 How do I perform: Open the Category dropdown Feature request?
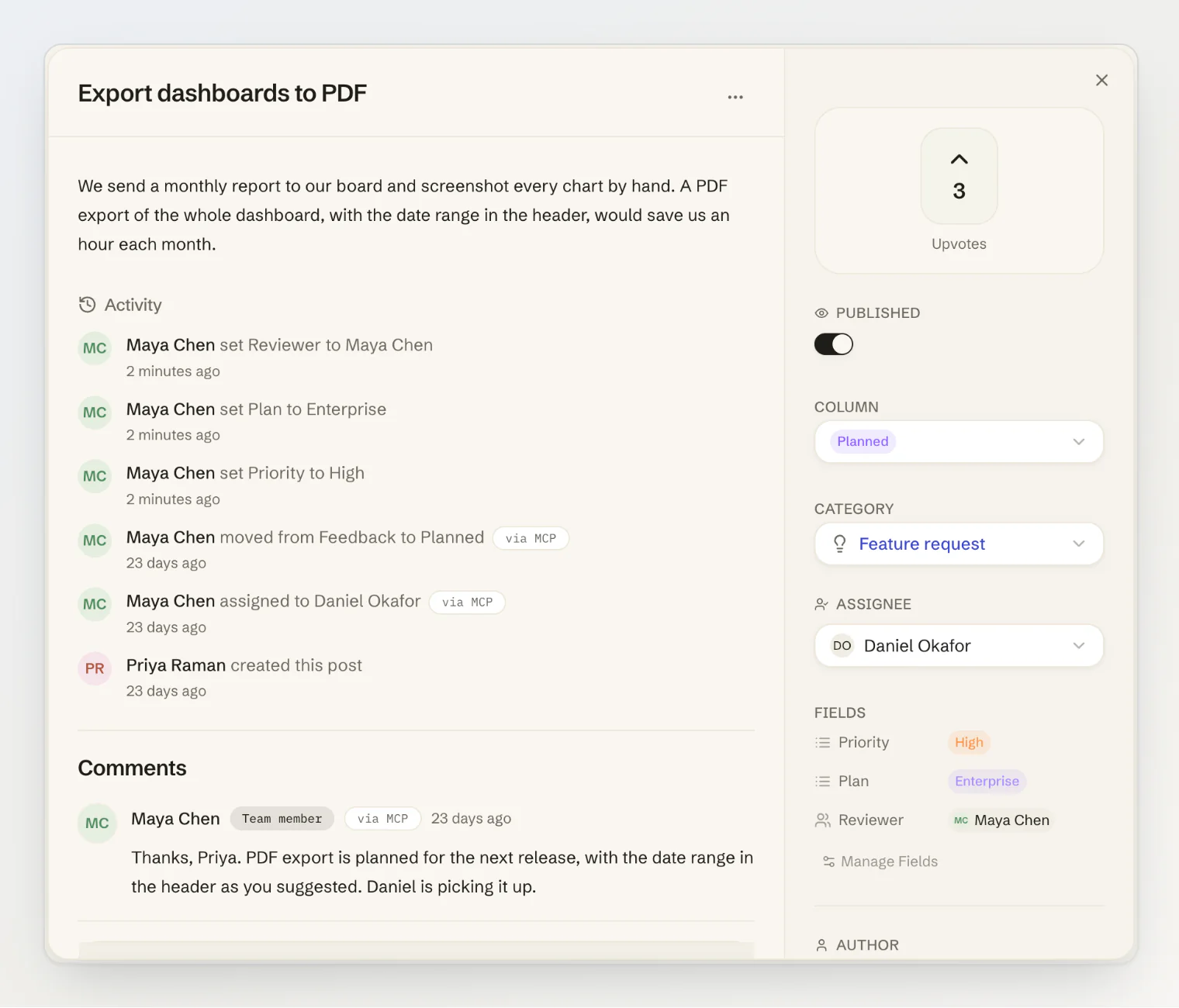[959, 544]
